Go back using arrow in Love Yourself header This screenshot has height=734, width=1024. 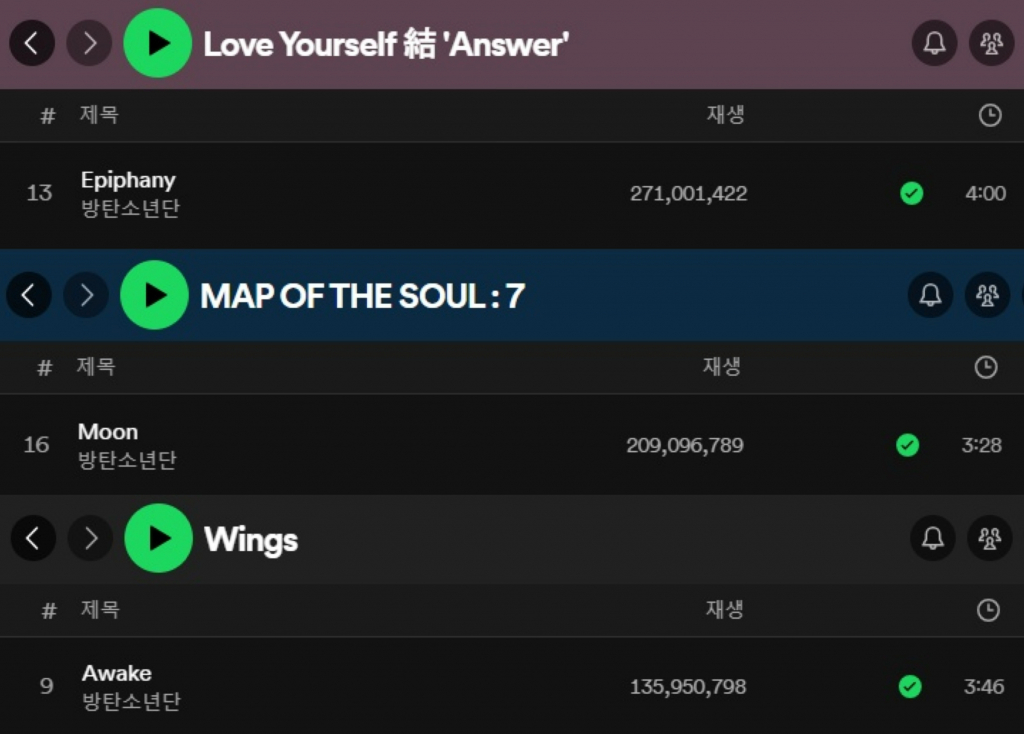click(31, 43)
